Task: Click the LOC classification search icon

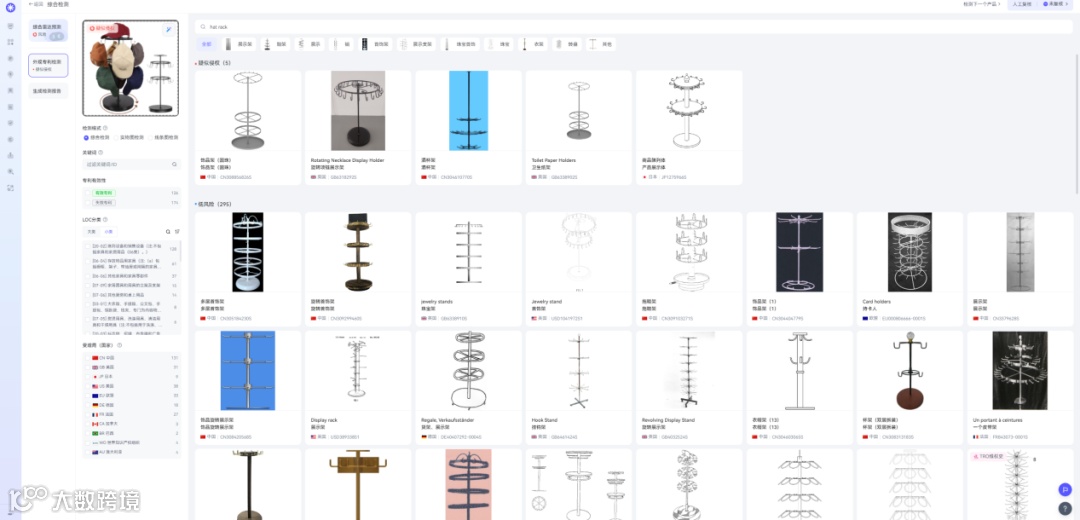Action: (168, 232)
